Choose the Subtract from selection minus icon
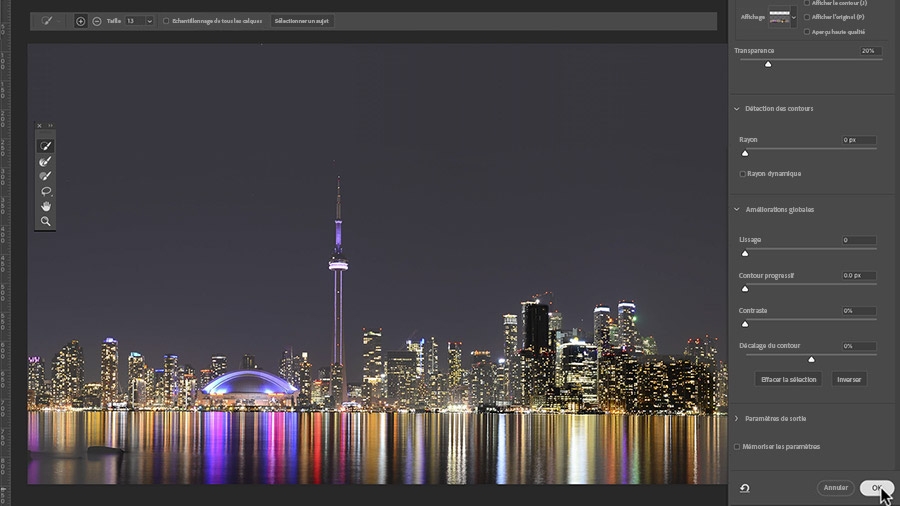Image resolution: width=900 pixels, height=506 pixels. (x=97, y=21)
